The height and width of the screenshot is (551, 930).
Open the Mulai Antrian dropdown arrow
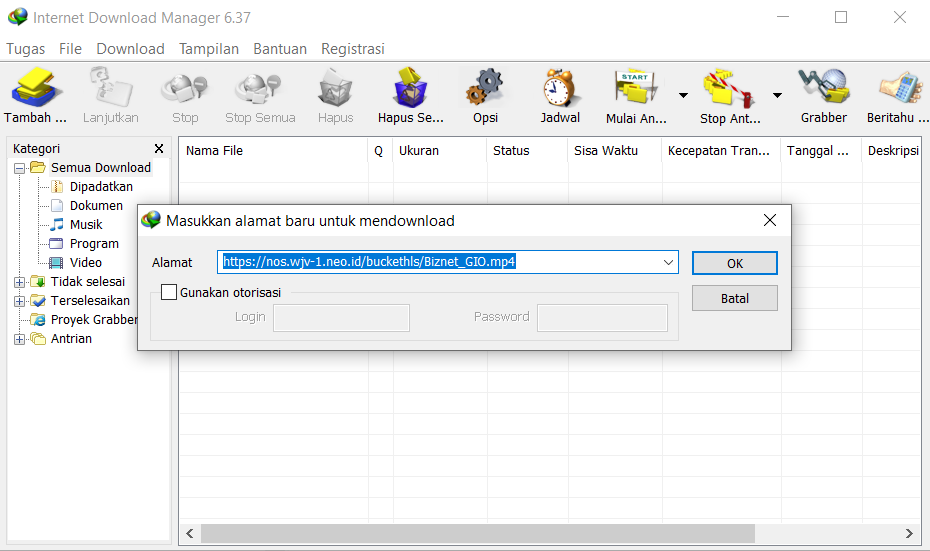[x=683, y=95]
